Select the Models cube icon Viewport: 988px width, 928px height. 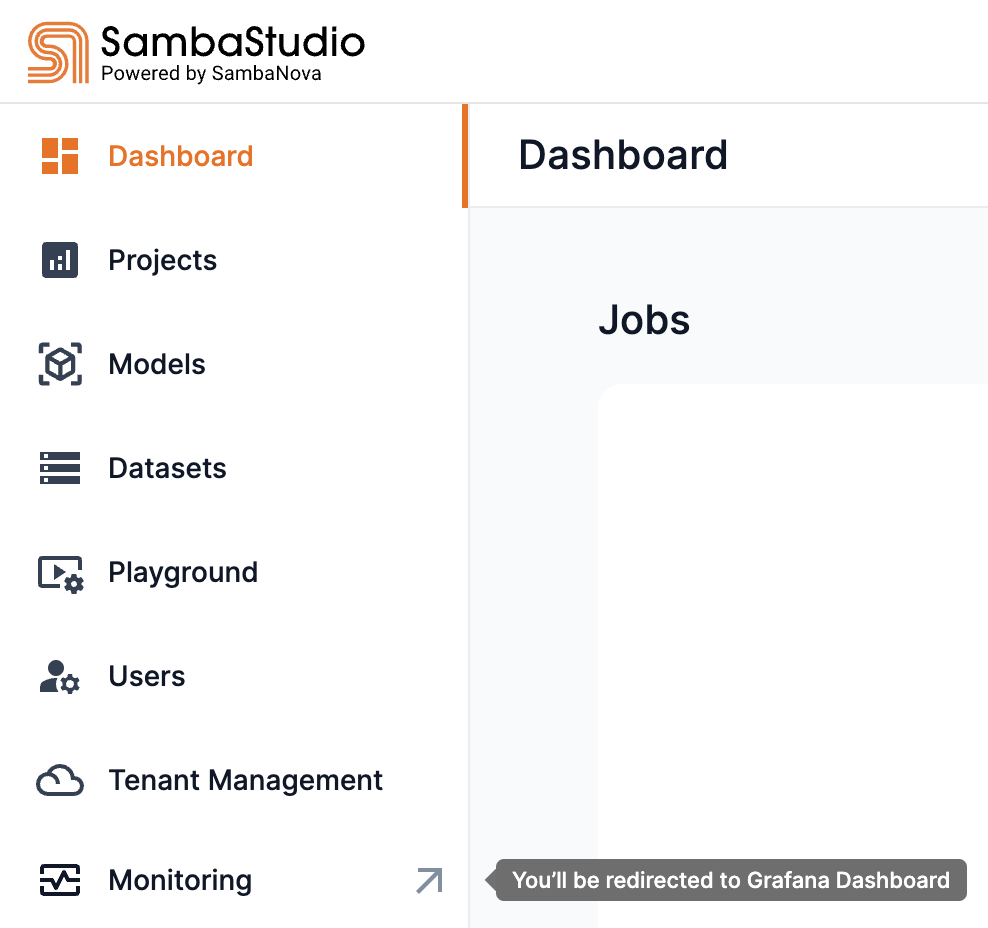(x=60, y=364)
